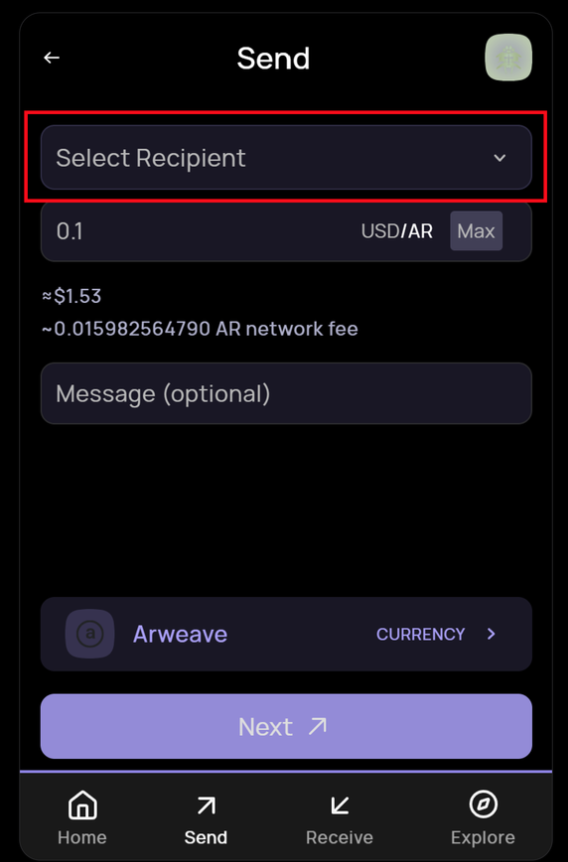Switch amount unit to AR
The width and height of the screenshot is (568, 862).
pyautogui.click(x=420, y=231)
